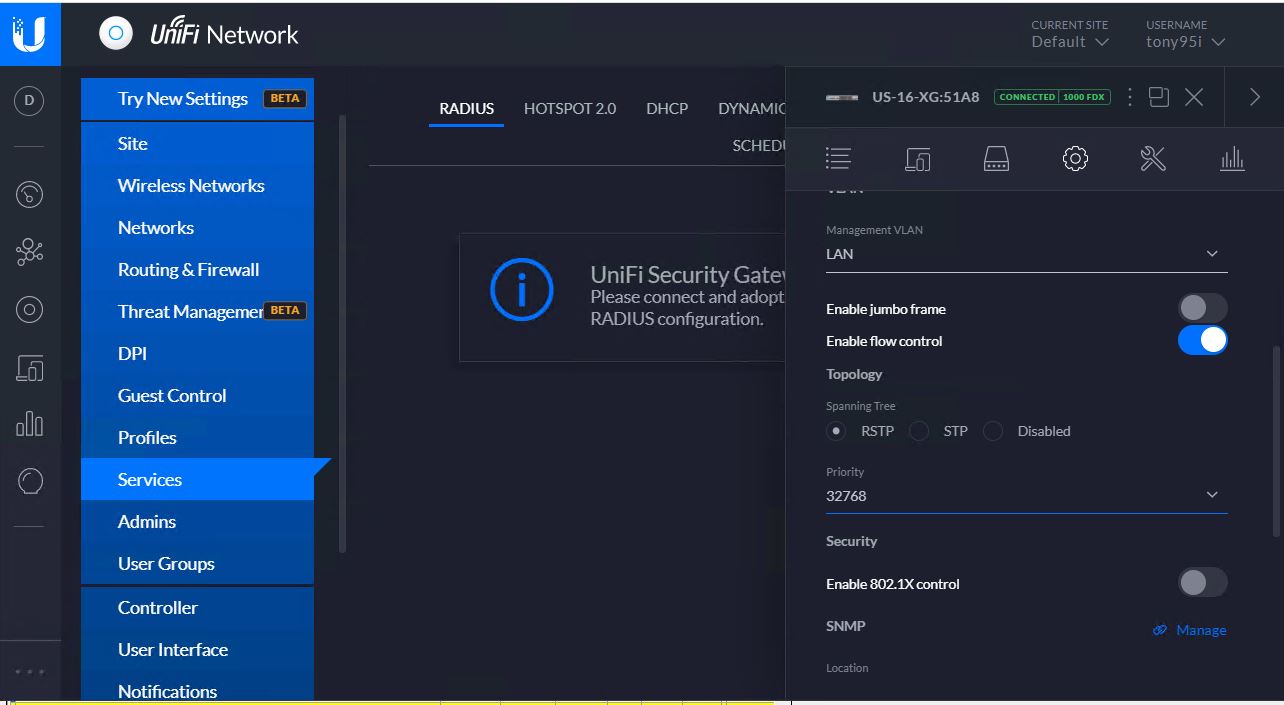Toggle Enable jumbo frame switch
Image resolution: width=1284 pixels, height=705 pixels.
[x=1202, y=308]
